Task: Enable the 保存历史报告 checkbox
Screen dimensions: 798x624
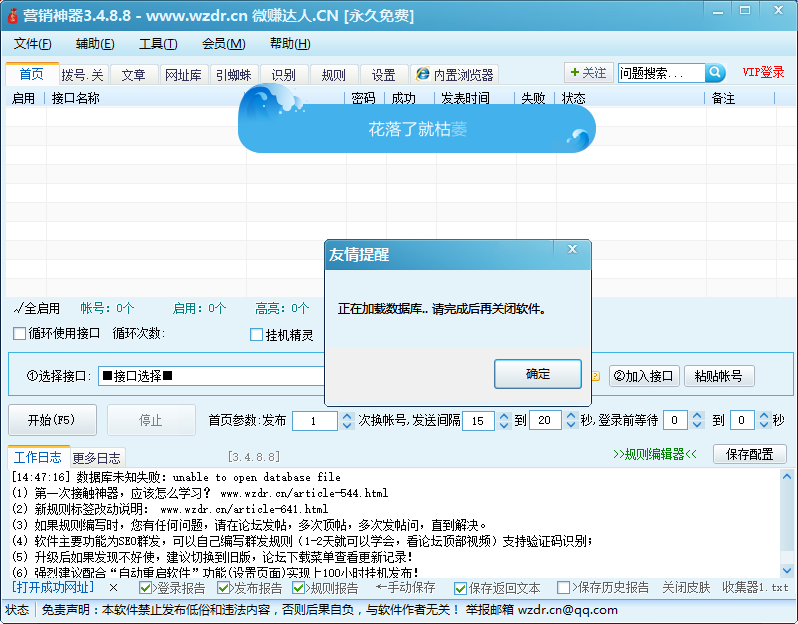Action: coord(563,588)
